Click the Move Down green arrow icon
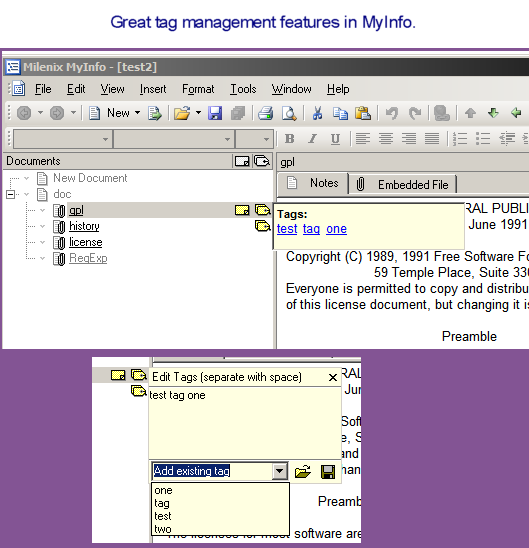The height and width of the screenshot is (548, 529). pyautogui.click(x=493, y=113)
